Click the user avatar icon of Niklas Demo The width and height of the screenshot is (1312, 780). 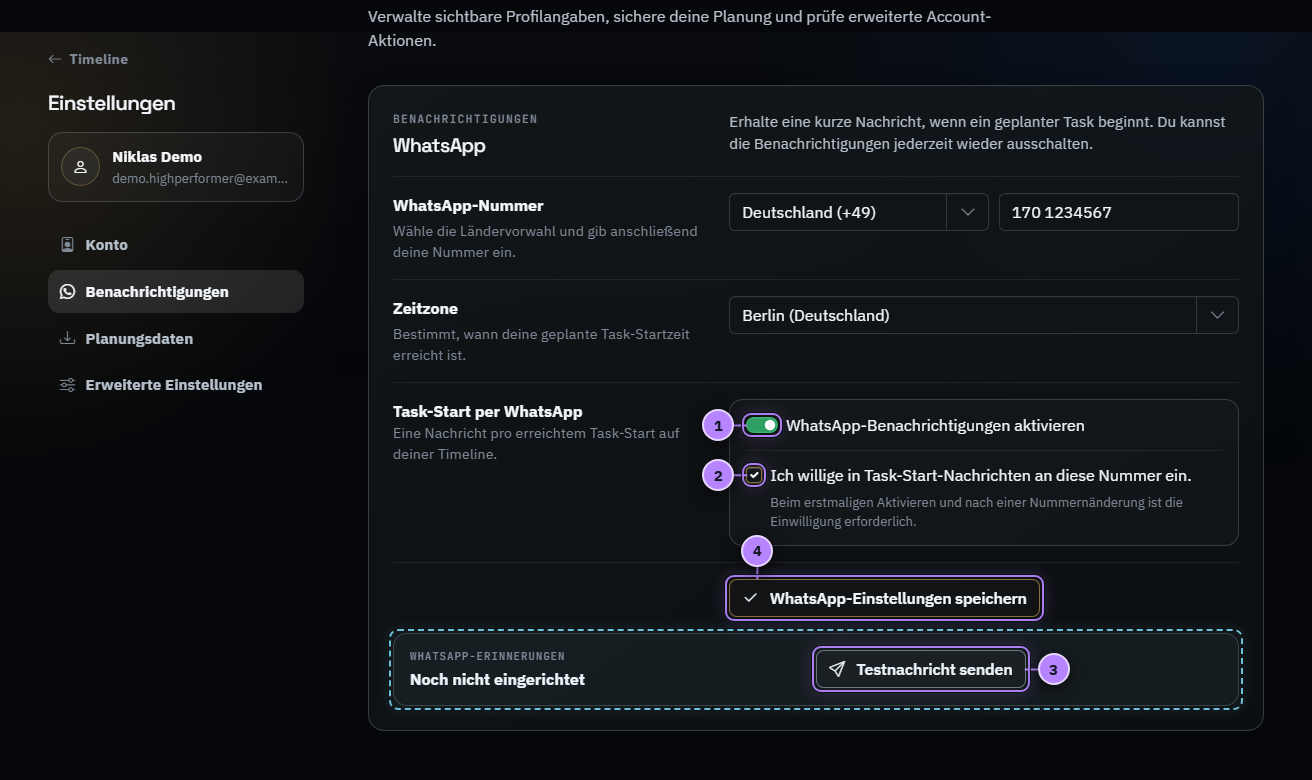81,167
